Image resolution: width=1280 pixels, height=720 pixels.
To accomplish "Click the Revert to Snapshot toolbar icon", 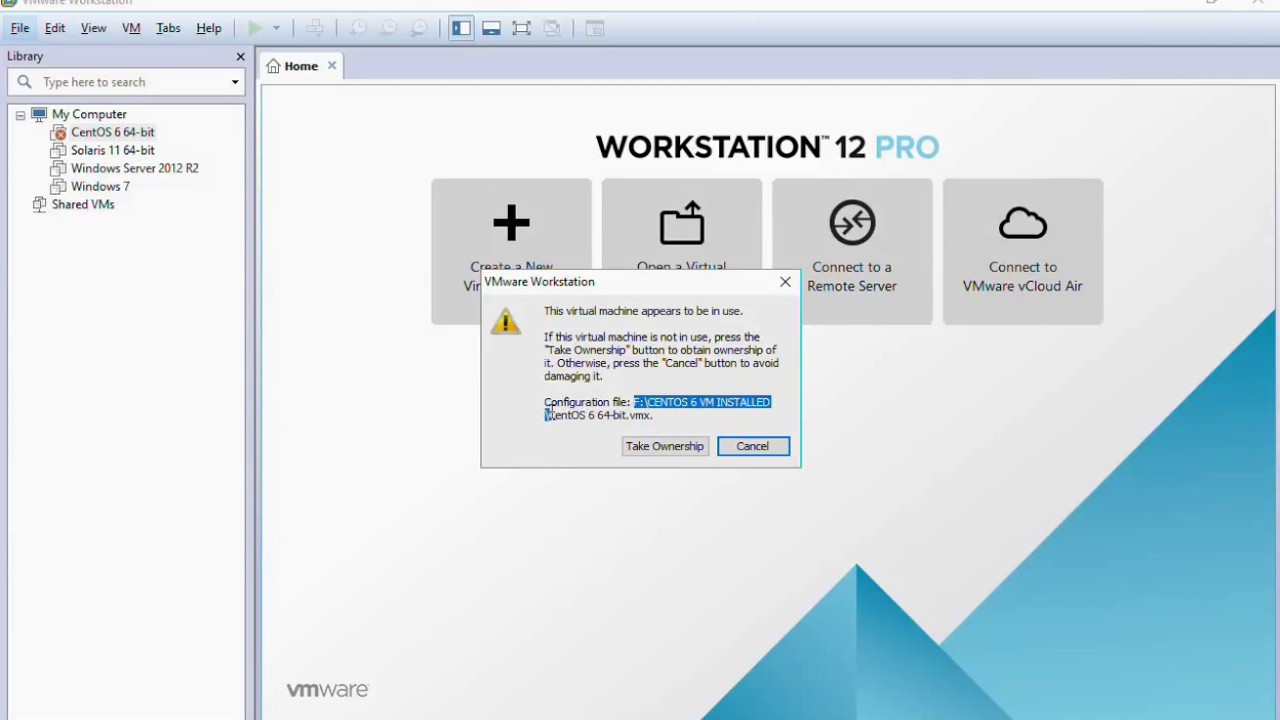I will pos(389,28).
